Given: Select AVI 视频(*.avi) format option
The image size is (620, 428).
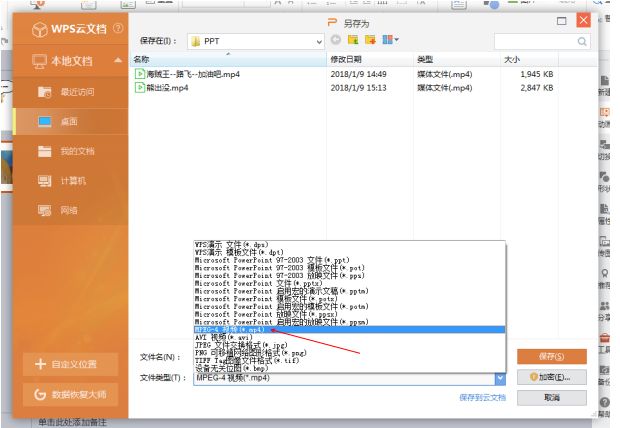Looking at the screenshot, I should [350, 337].
